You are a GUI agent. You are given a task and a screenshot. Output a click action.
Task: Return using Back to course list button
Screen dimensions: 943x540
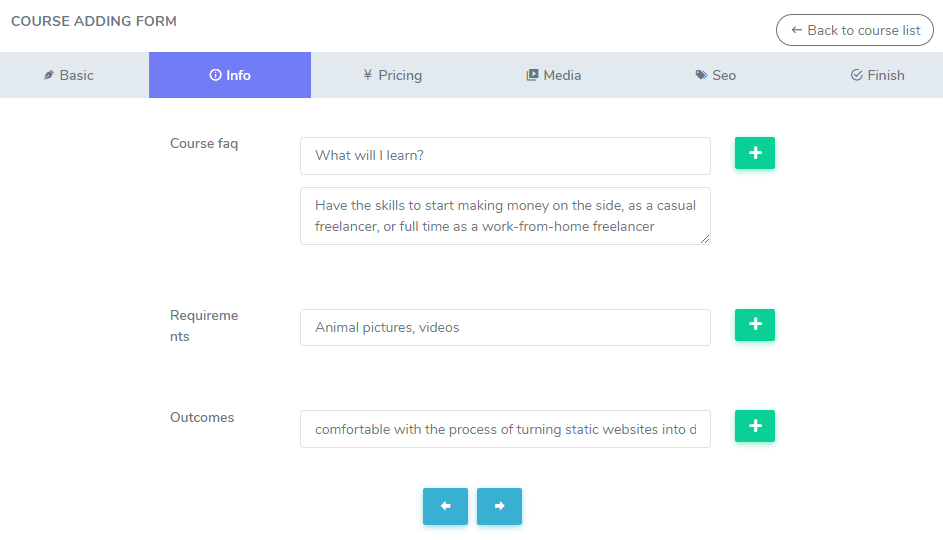[855, 30]
